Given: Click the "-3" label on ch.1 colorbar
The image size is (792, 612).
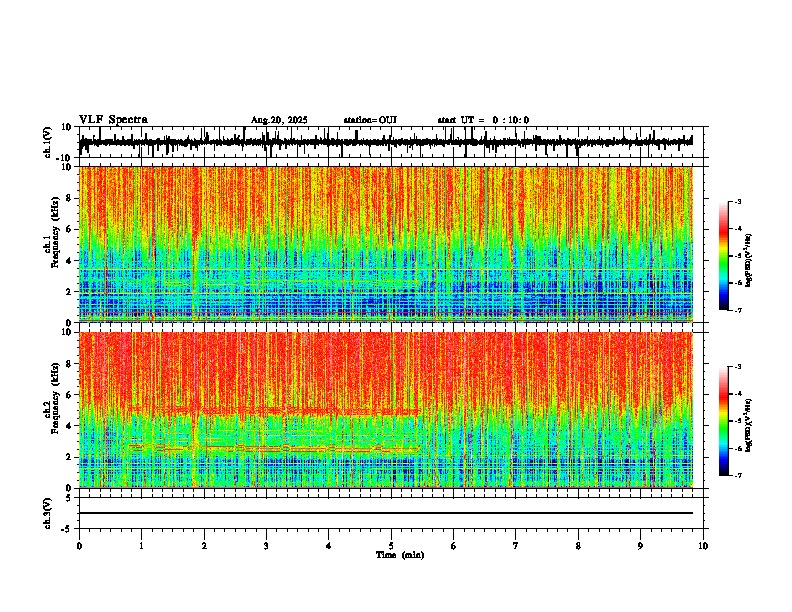Looking at the screenshot, I should click(737, 201).
